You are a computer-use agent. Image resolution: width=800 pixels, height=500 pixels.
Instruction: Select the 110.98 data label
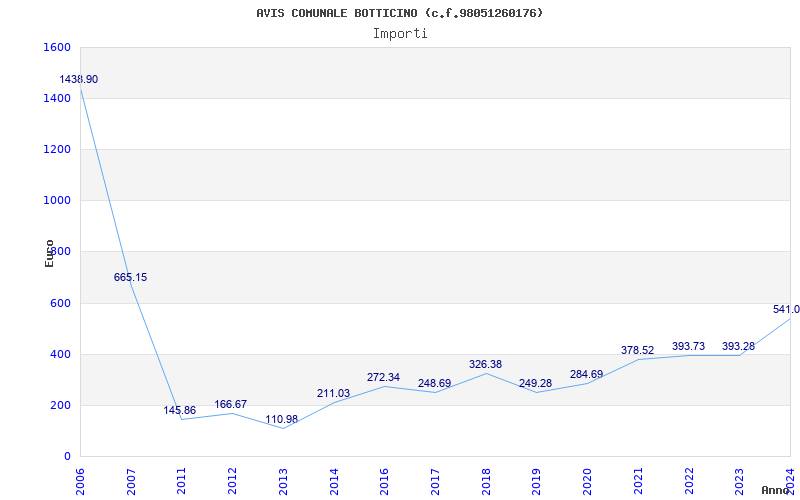point(282,419)
